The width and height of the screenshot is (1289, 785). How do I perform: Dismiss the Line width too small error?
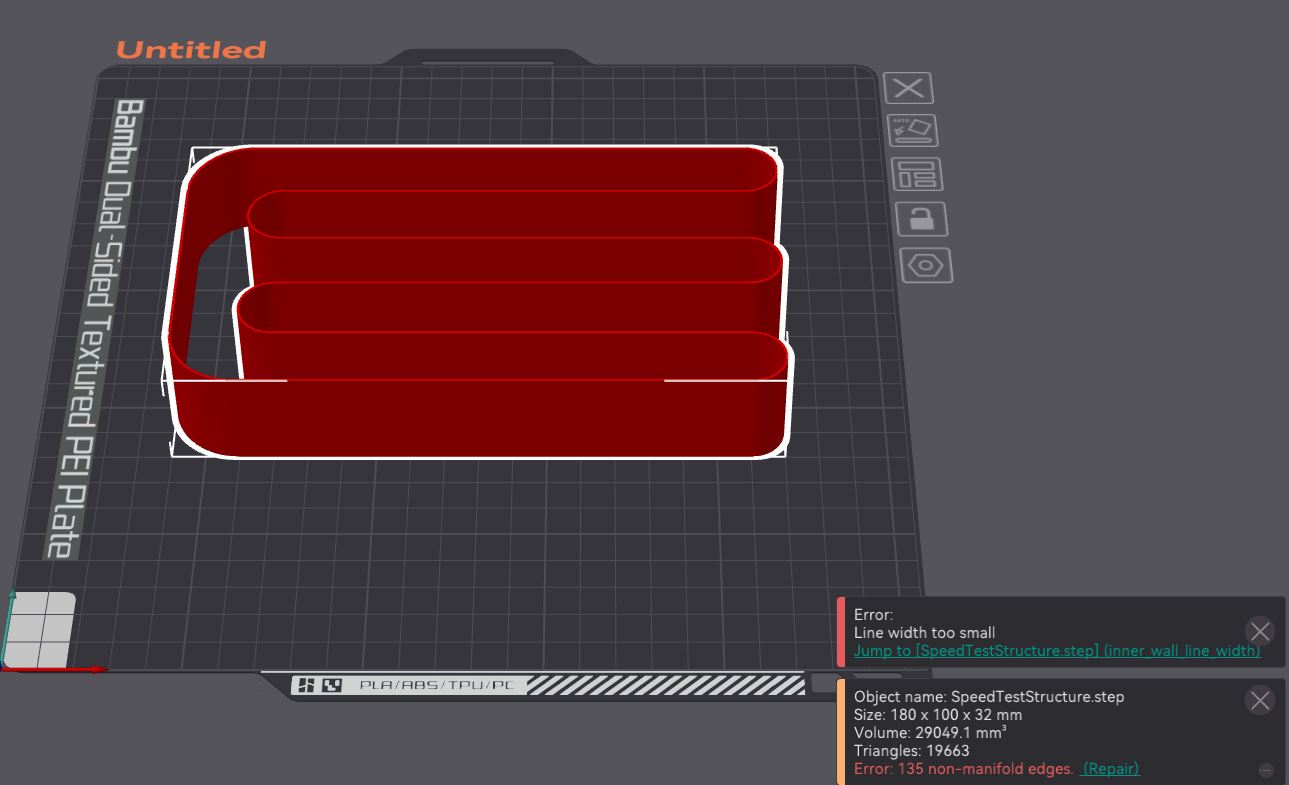click(1258, 631)
